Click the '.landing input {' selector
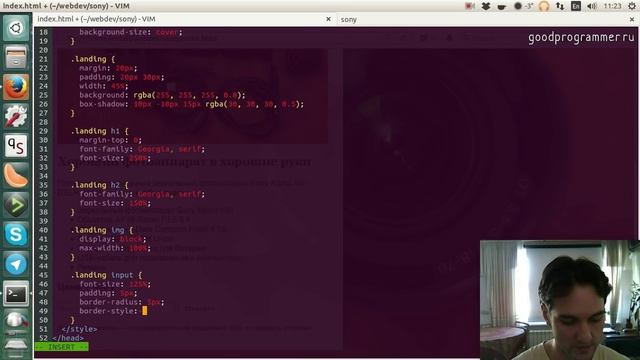640x360 pixels. 107,275
